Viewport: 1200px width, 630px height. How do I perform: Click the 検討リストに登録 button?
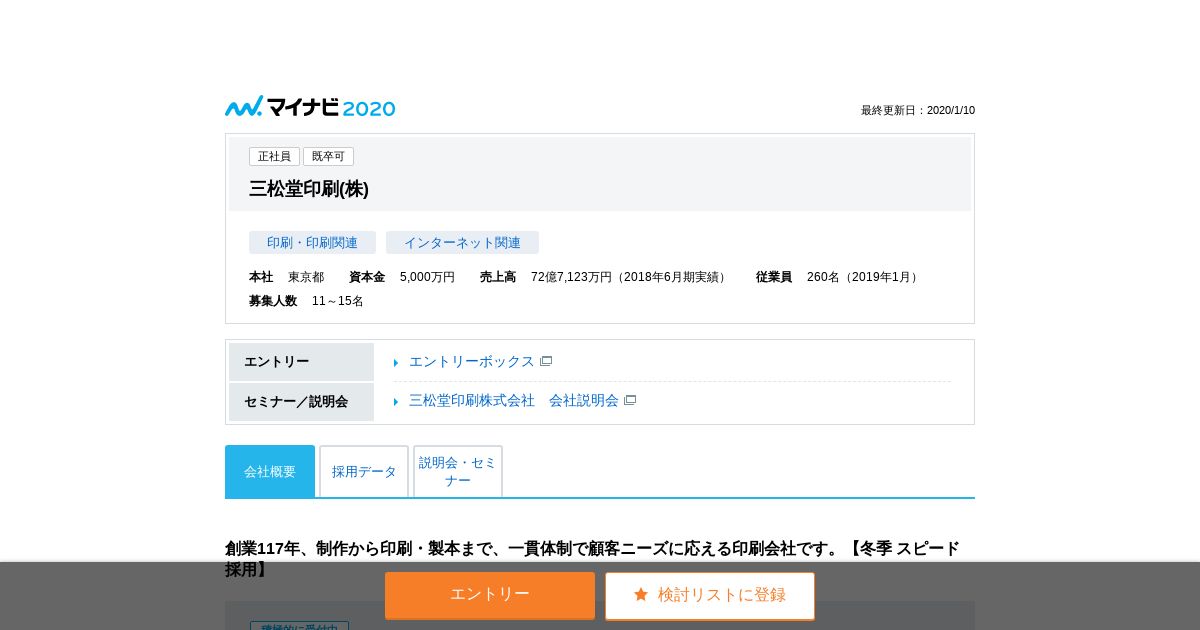[x=710, y=596]
